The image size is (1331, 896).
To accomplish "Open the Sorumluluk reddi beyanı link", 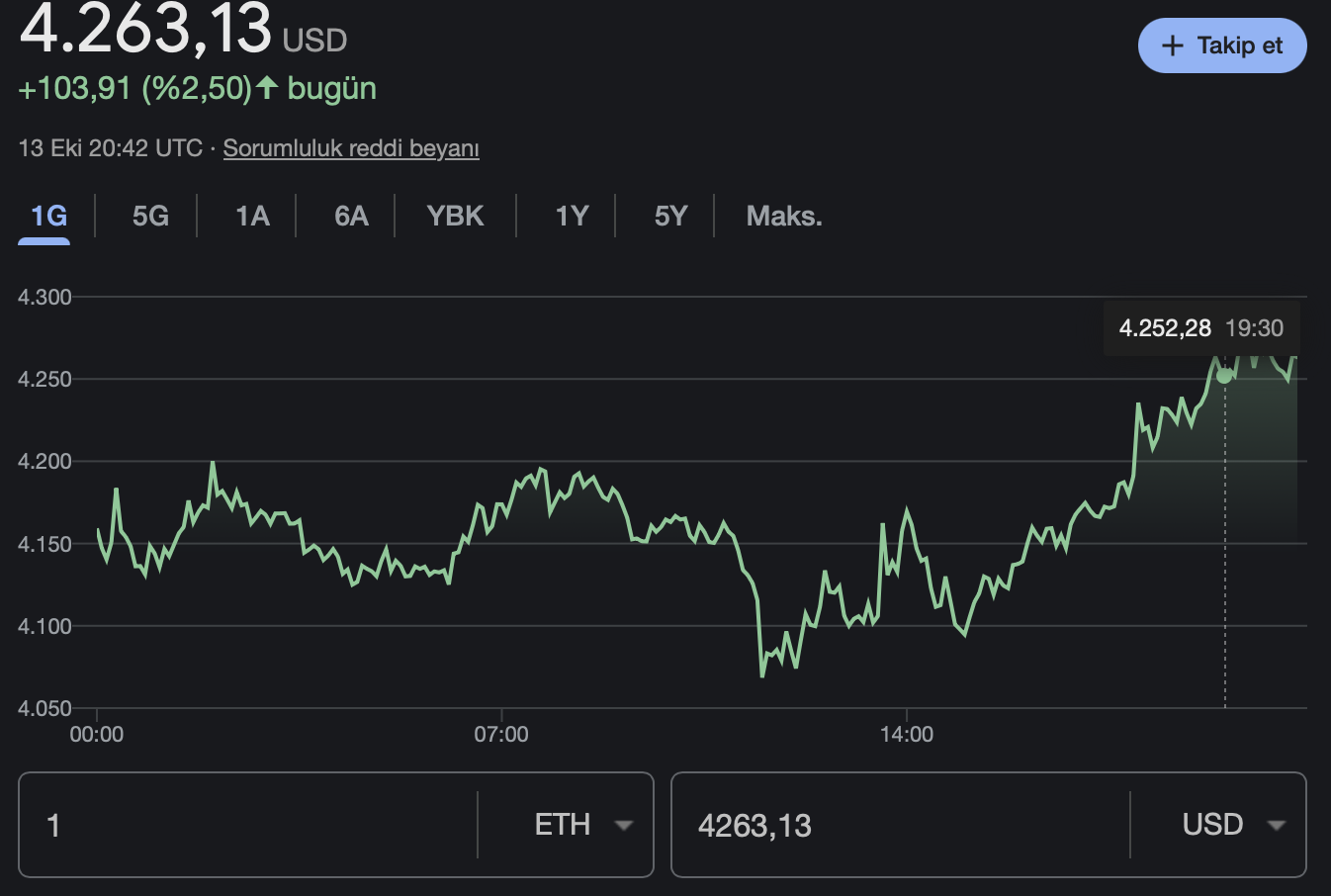I will click(x=351, y=148).
